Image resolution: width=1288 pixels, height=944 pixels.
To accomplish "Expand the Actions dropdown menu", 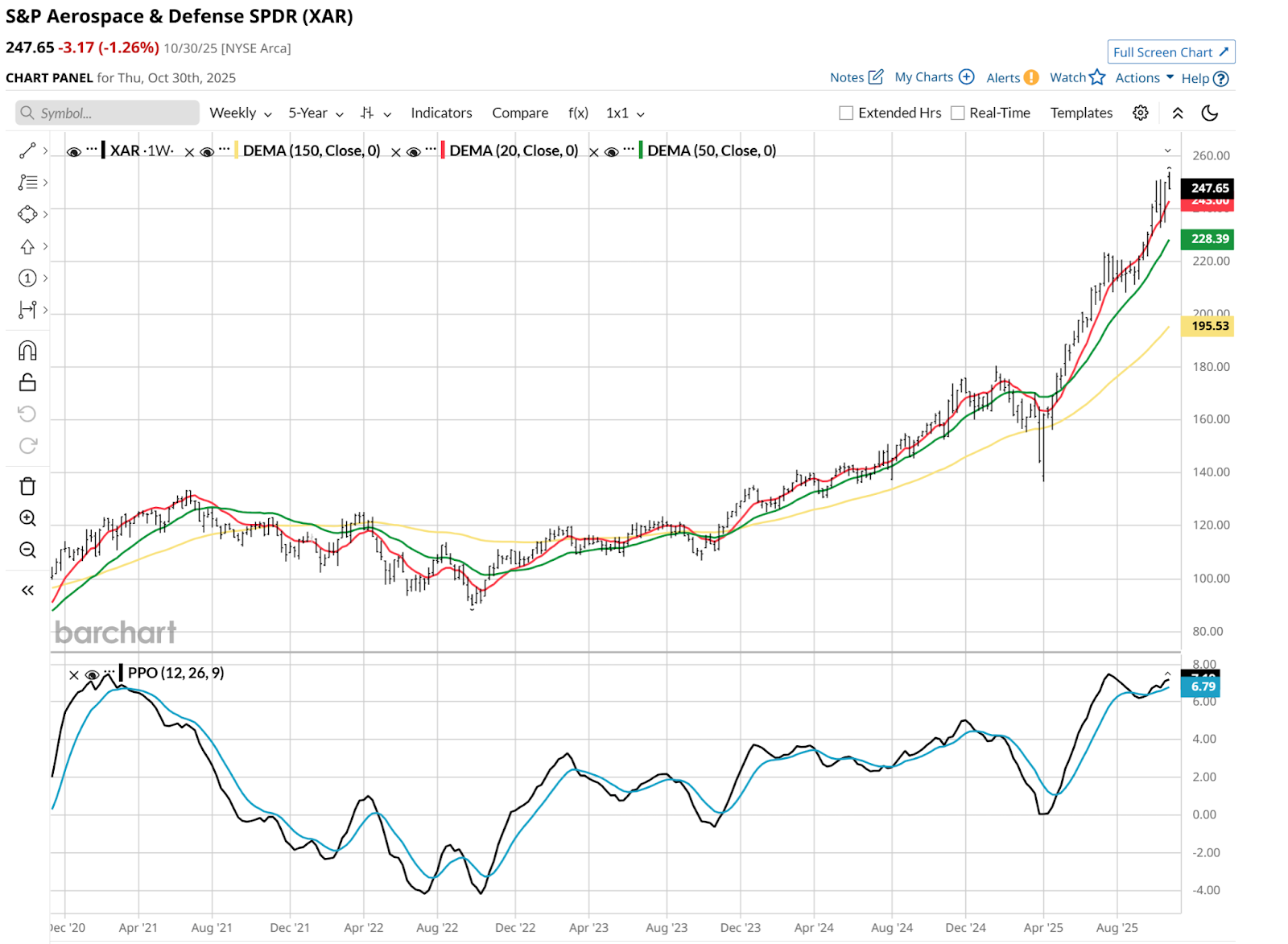I will coord(1144,78).
